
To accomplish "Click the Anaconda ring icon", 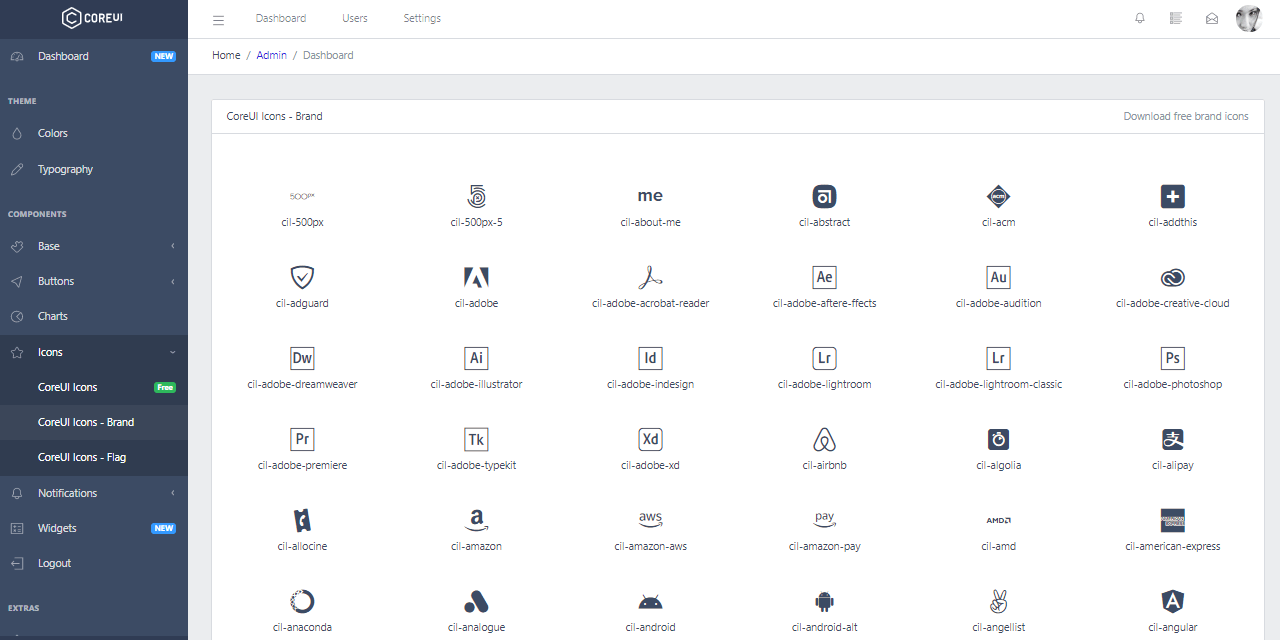I will click(x=302, y=601).
